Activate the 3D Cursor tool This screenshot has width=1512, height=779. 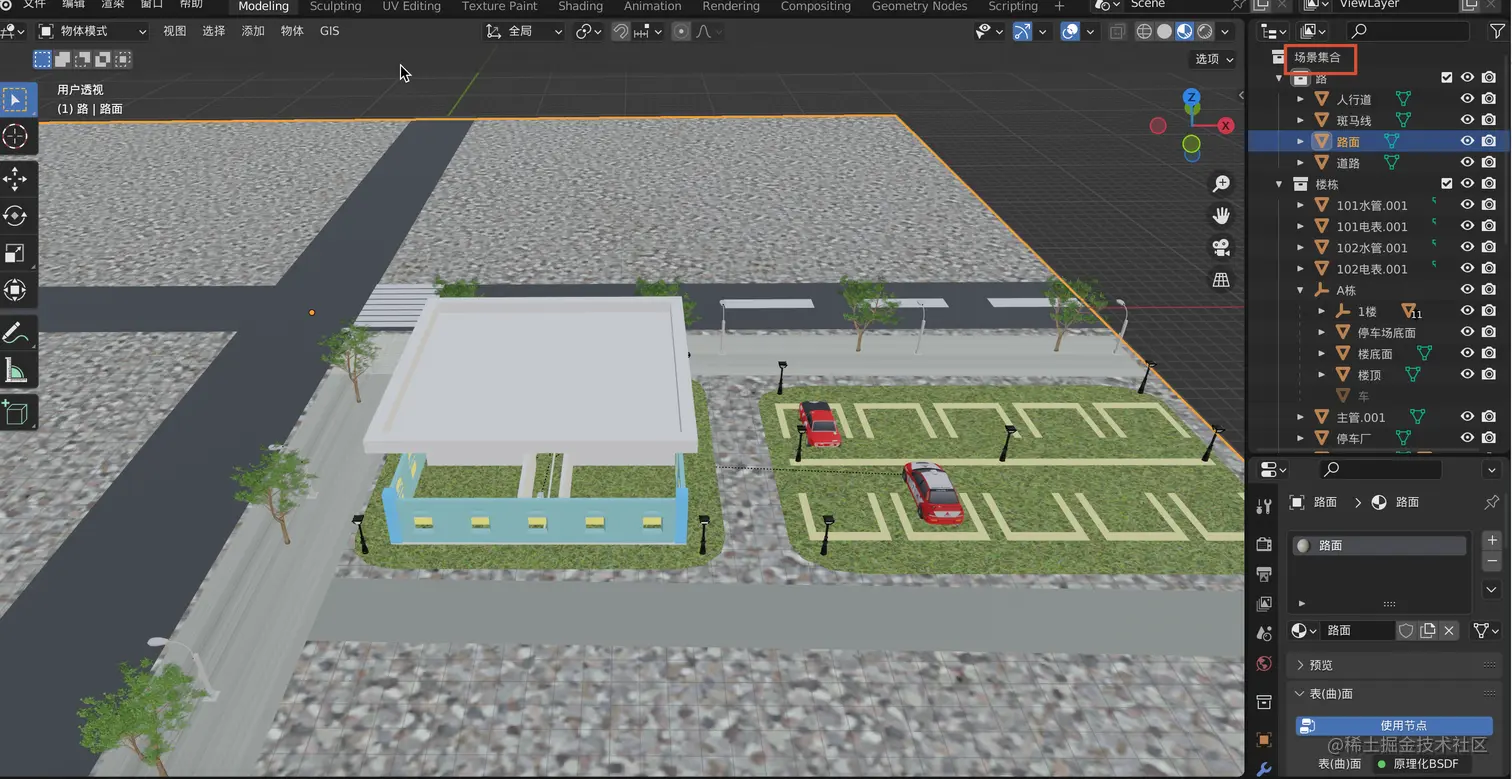16,137
